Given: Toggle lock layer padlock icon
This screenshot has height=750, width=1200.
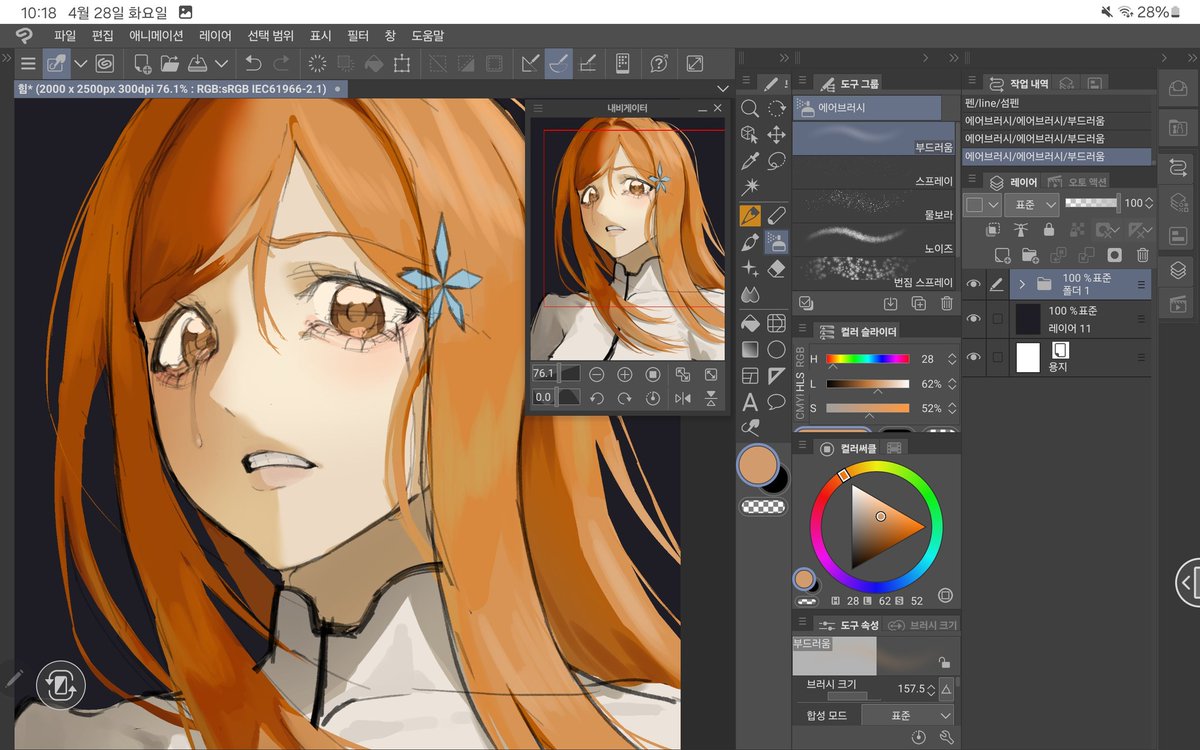Looking at the screenshot, I should (x=1048, y=229).
